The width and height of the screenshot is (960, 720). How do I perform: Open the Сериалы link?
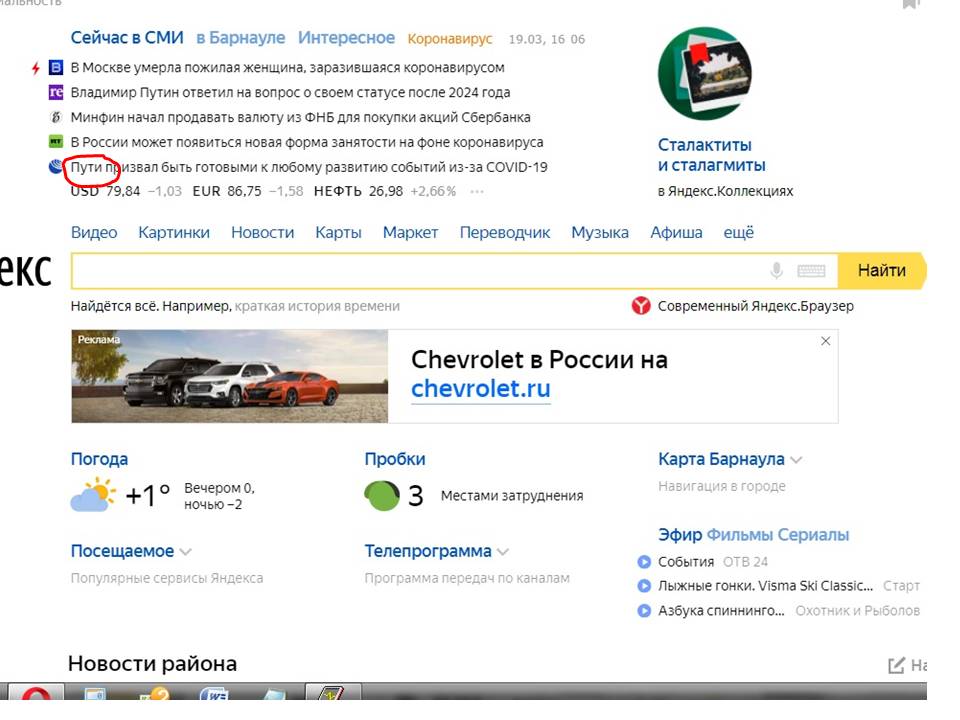point(813,535)
